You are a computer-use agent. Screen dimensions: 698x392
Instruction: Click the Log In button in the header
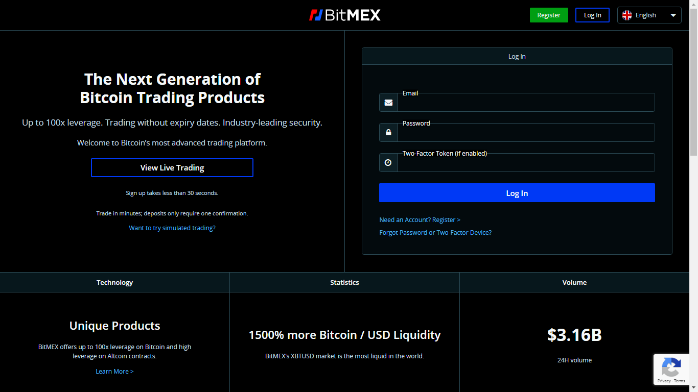coord(592,15)
